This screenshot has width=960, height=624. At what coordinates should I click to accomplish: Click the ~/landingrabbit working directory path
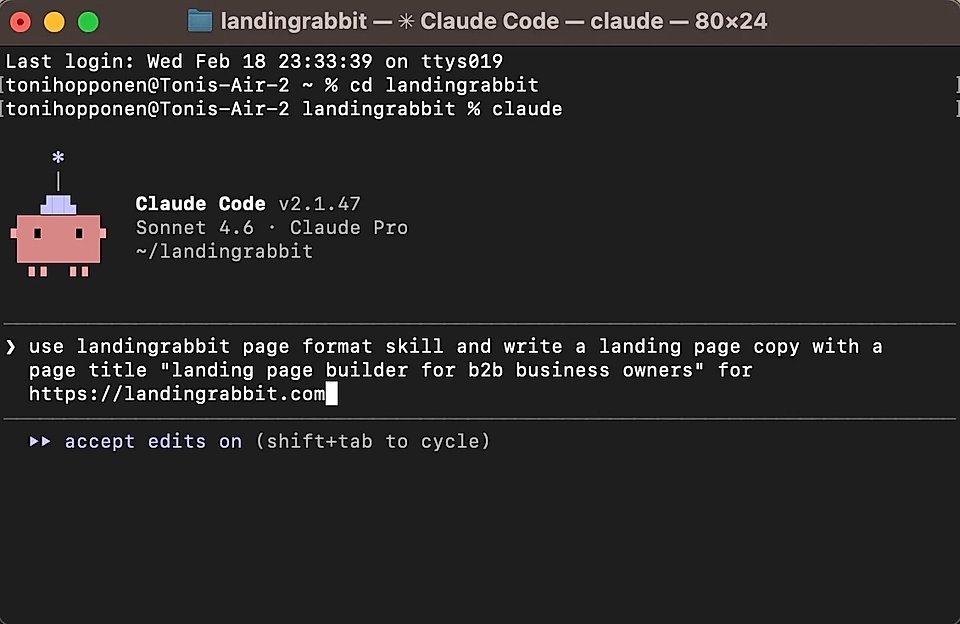[222, 251]
